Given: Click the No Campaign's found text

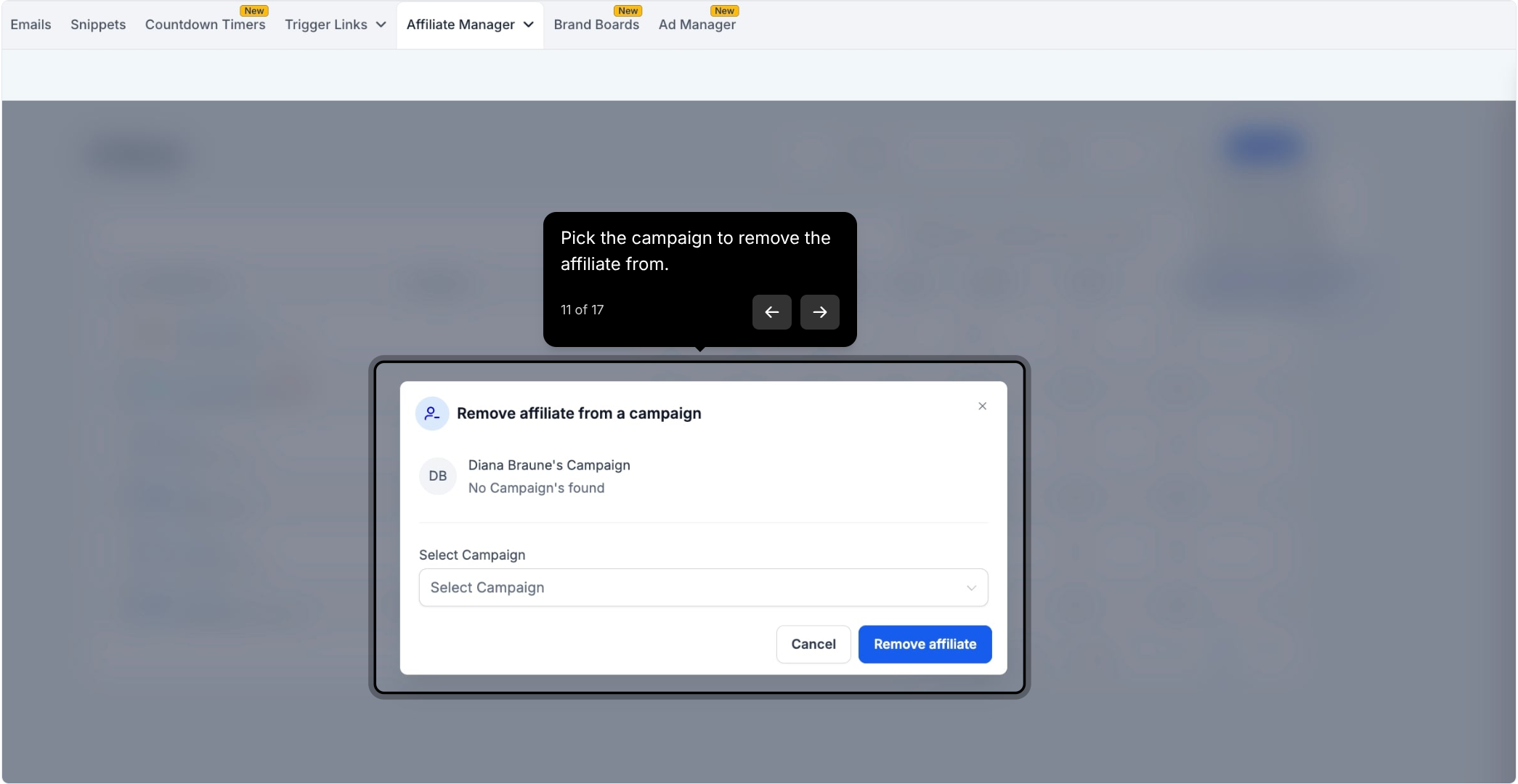Looking at the screenshot, I should coord(536,488).
